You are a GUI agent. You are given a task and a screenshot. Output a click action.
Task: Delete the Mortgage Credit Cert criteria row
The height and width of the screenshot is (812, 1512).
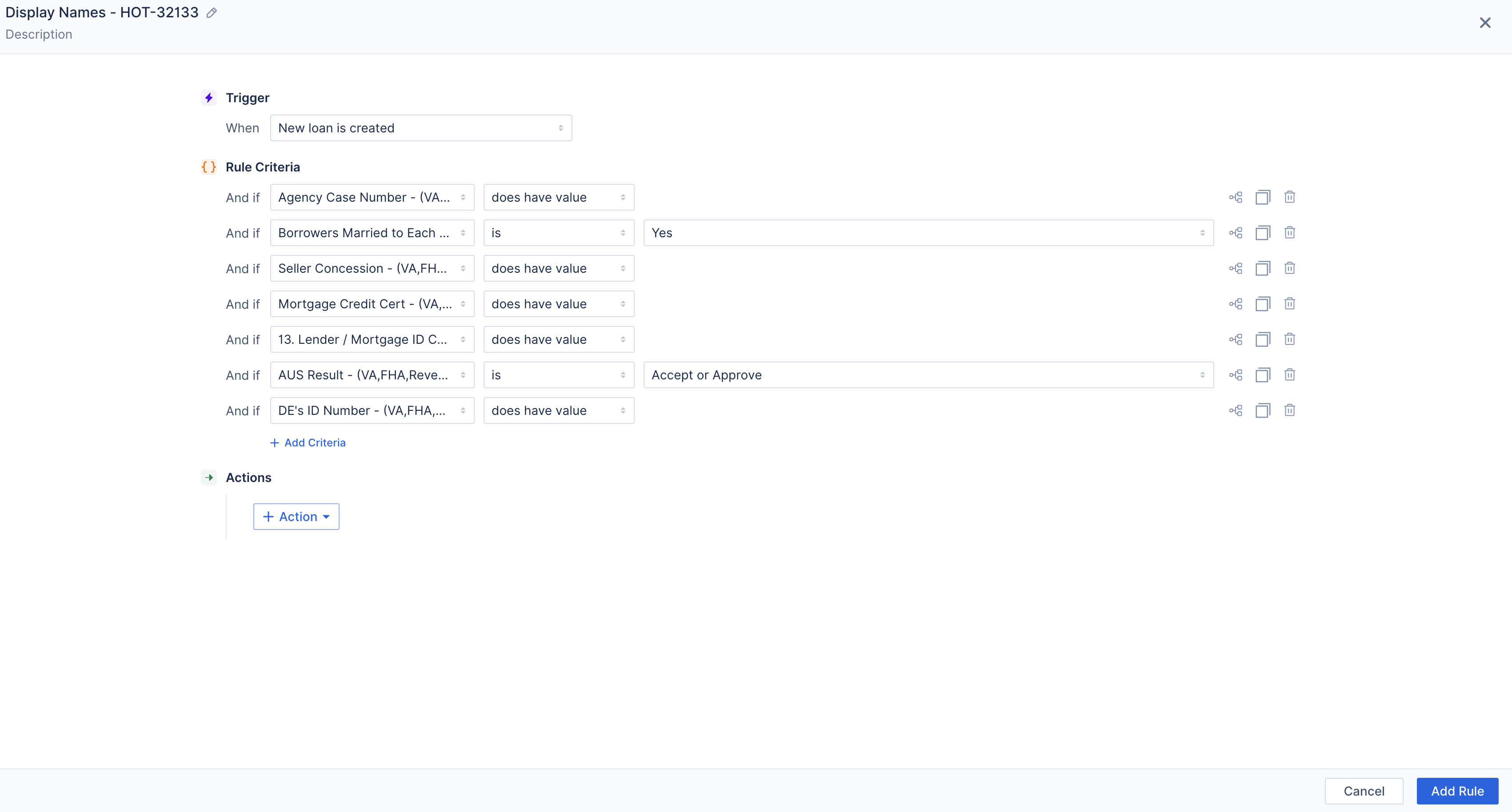[1289, 304]
